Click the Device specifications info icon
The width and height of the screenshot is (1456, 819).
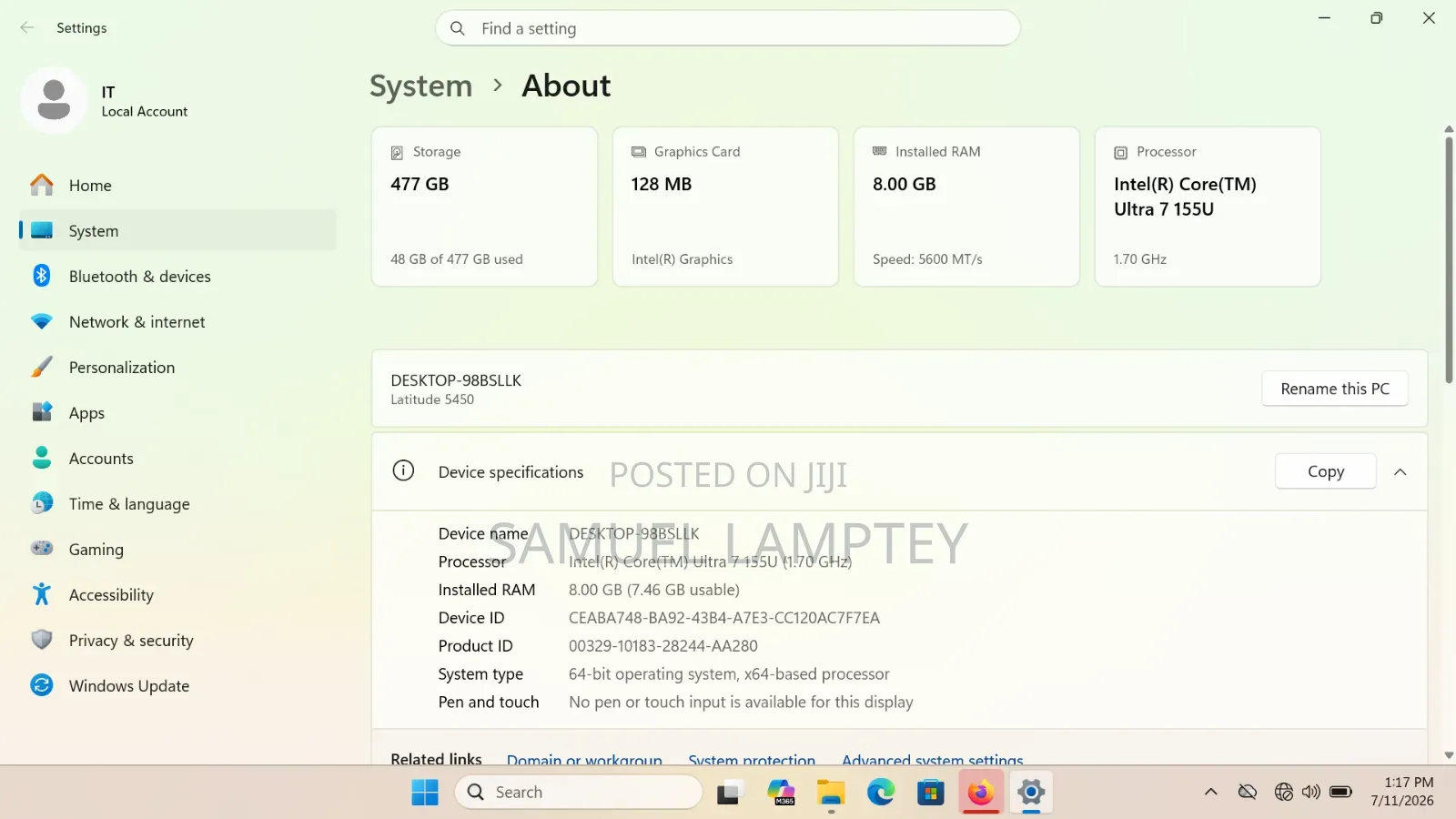click(403, 470)
